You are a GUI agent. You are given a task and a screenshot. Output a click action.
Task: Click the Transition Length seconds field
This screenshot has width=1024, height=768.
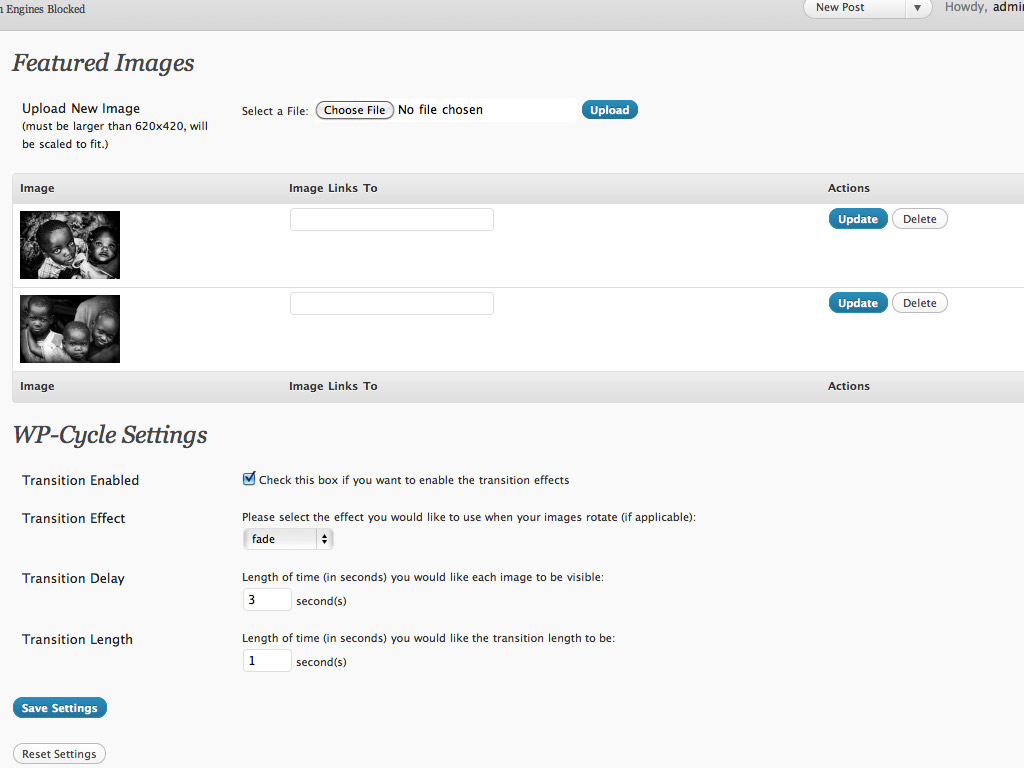pyautogui.click(x=266, y=660)
